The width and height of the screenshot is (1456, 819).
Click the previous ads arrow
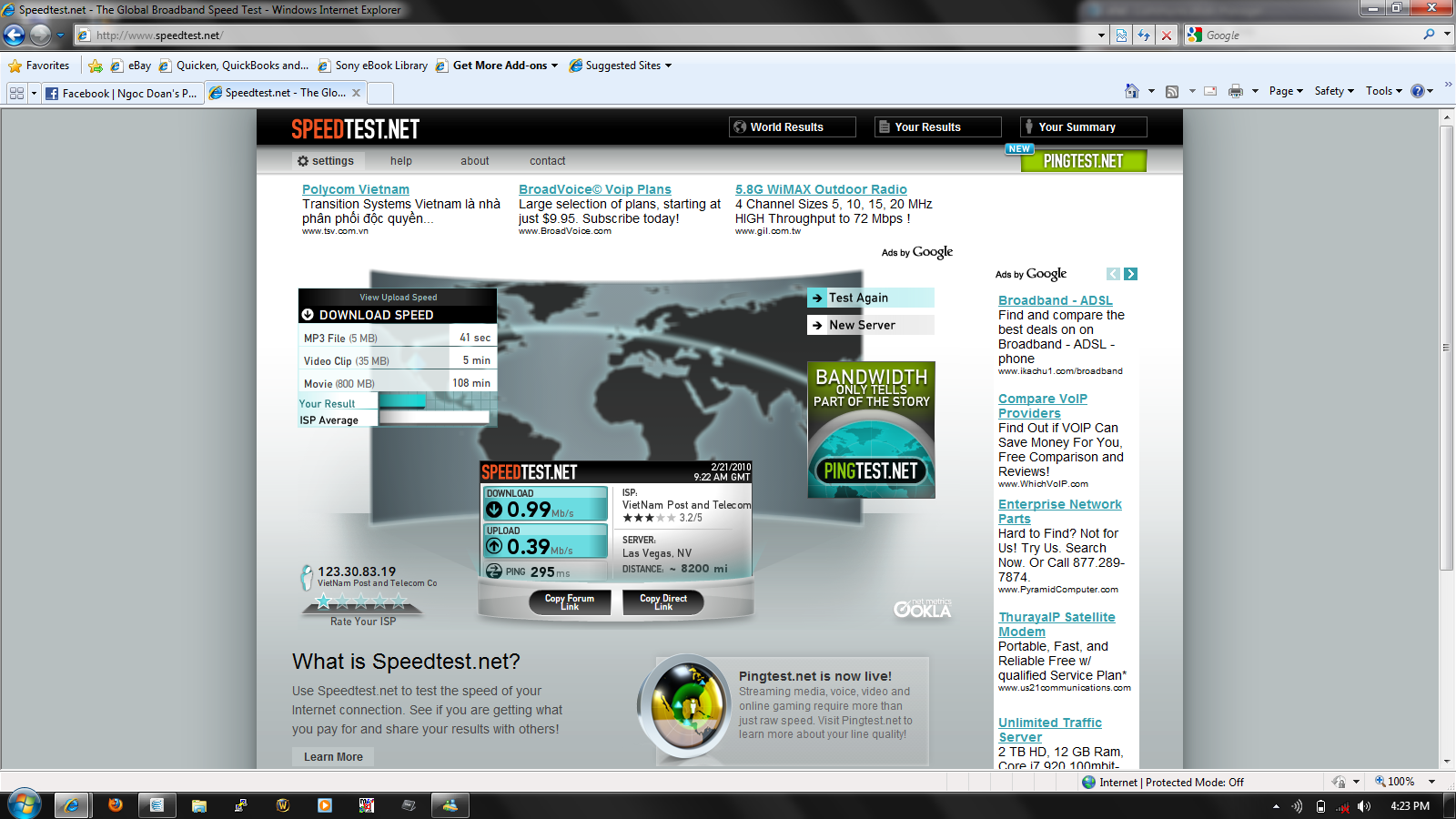(1113, 274)
